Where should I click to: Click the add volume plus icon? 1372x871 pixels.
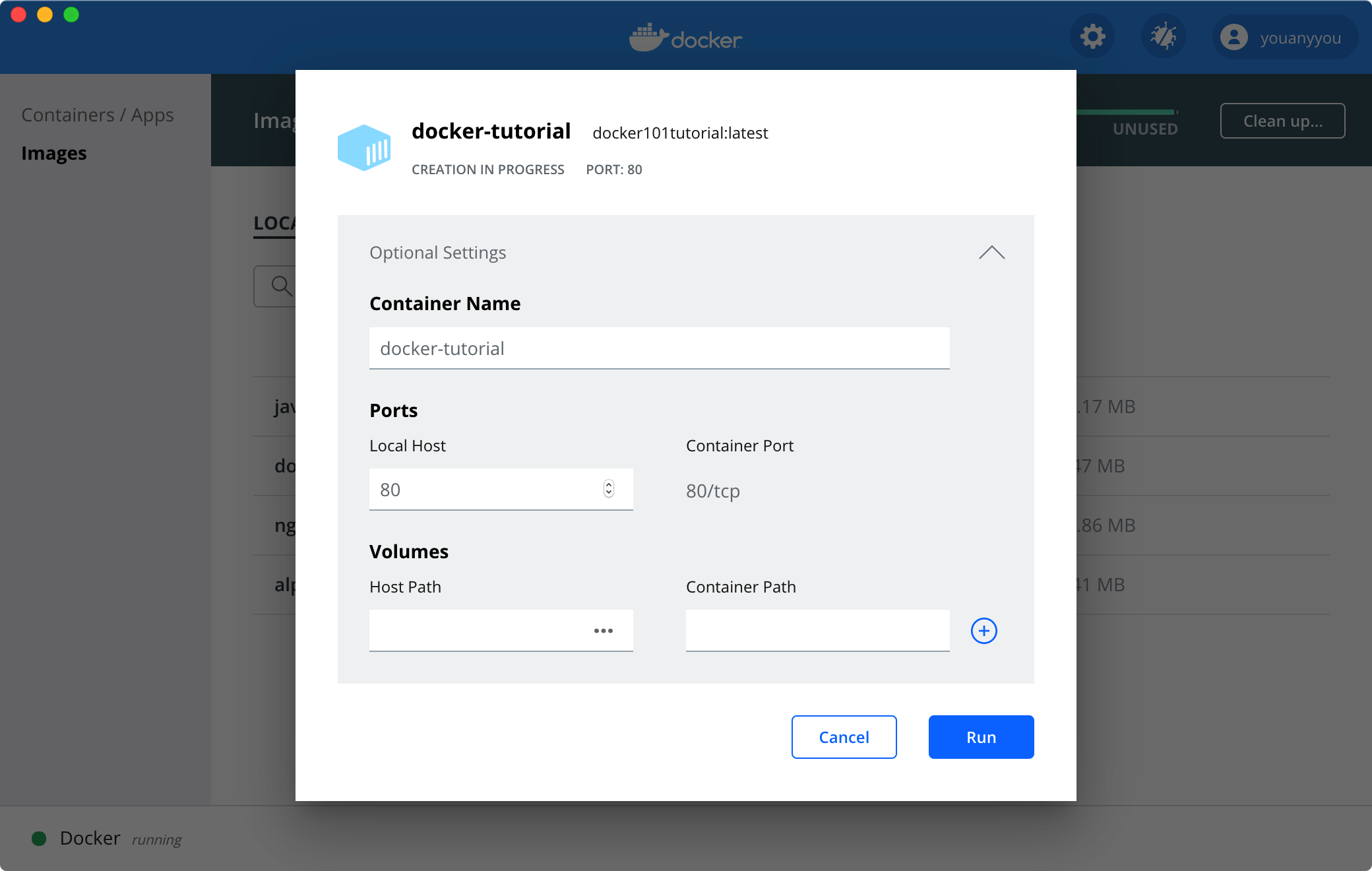(983, 631)
